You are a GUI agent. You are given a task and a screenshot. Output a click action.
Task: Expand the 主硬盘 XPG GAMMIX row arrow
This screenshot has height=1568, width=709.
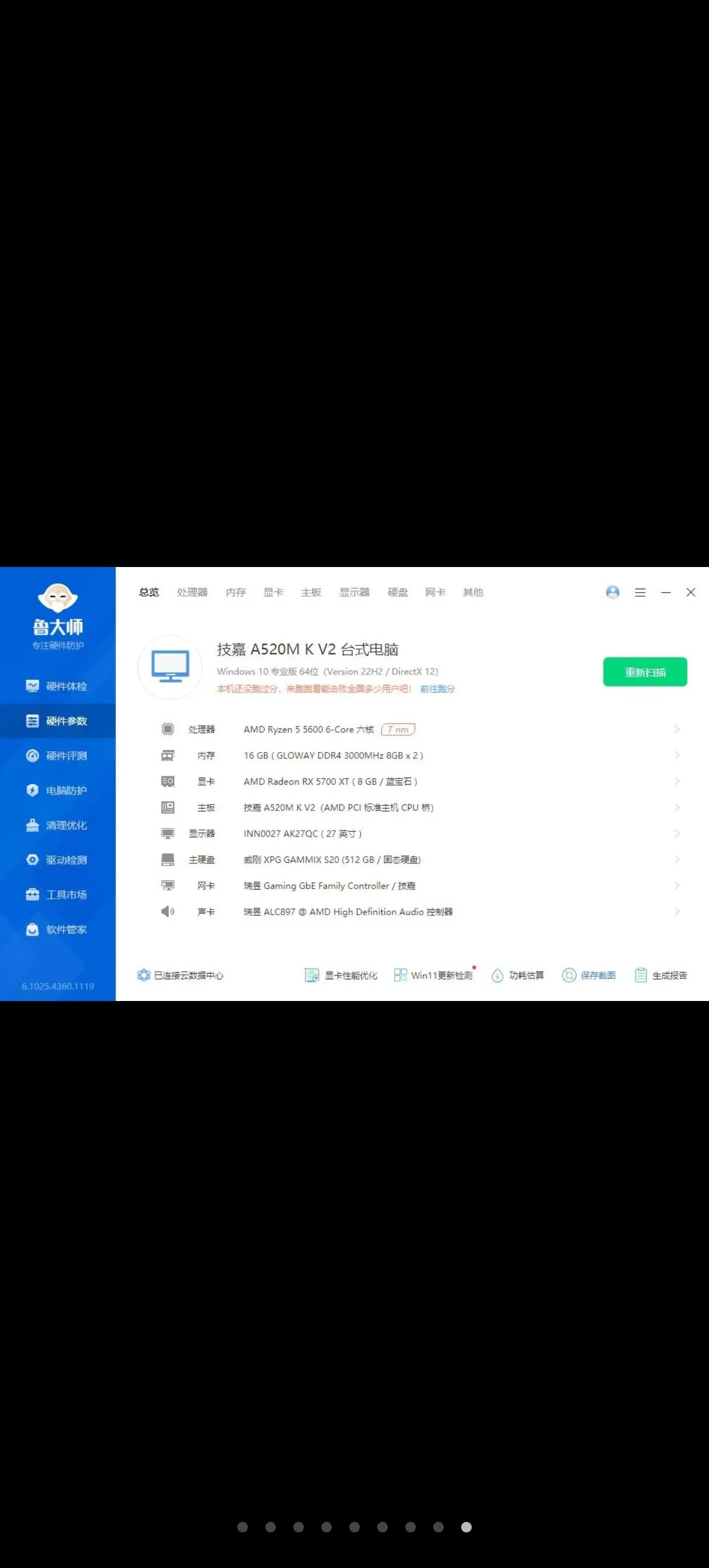point(676,859)
